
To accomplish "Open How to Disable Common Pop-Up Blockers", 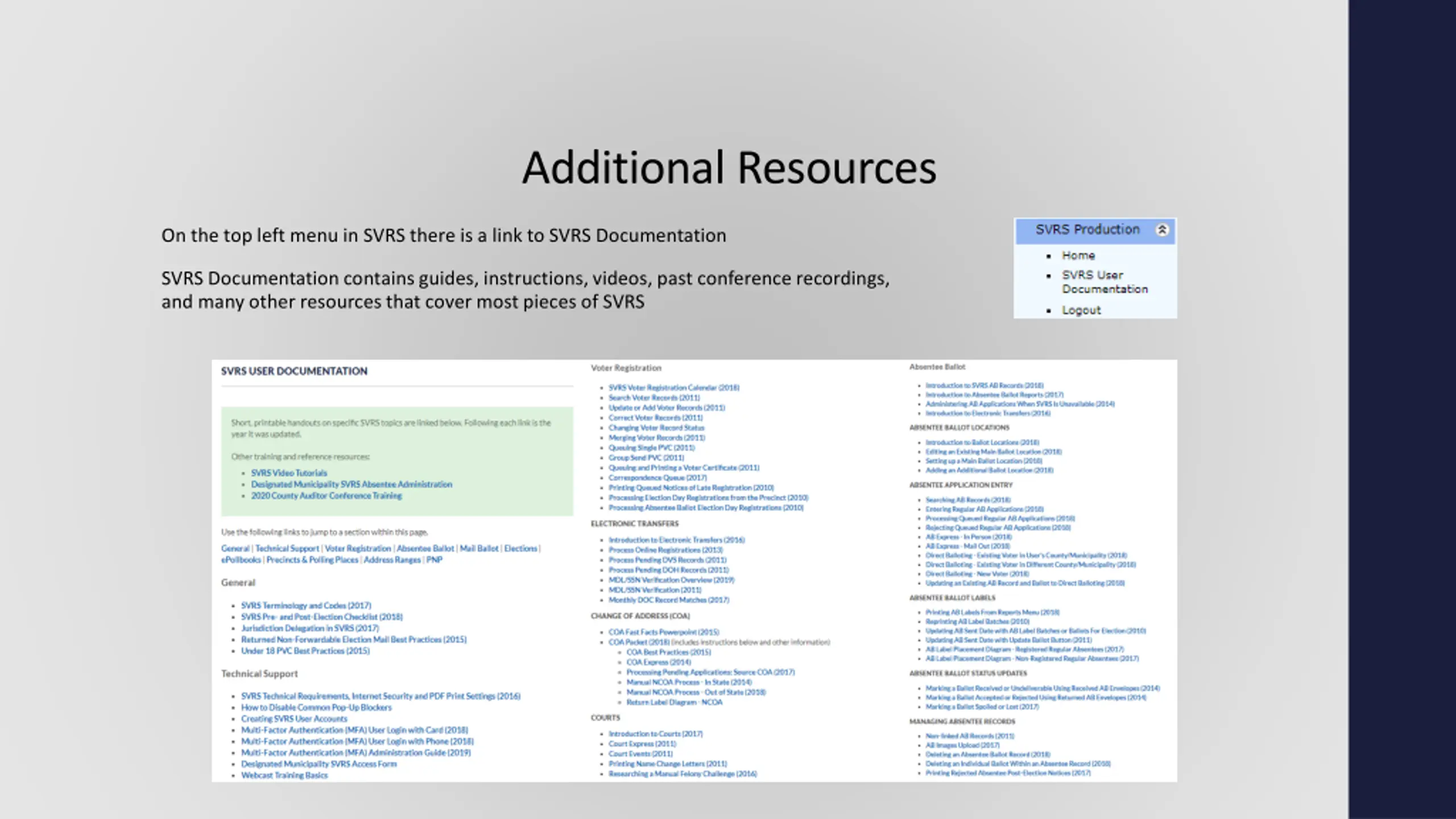I will 316,708.
